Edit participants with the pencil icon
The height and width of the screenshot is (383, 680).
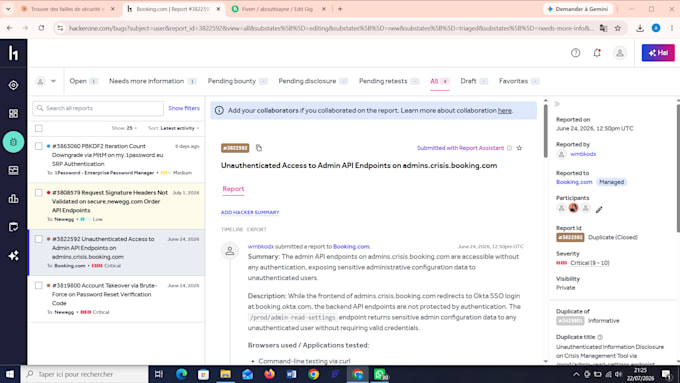coord(599,210)
